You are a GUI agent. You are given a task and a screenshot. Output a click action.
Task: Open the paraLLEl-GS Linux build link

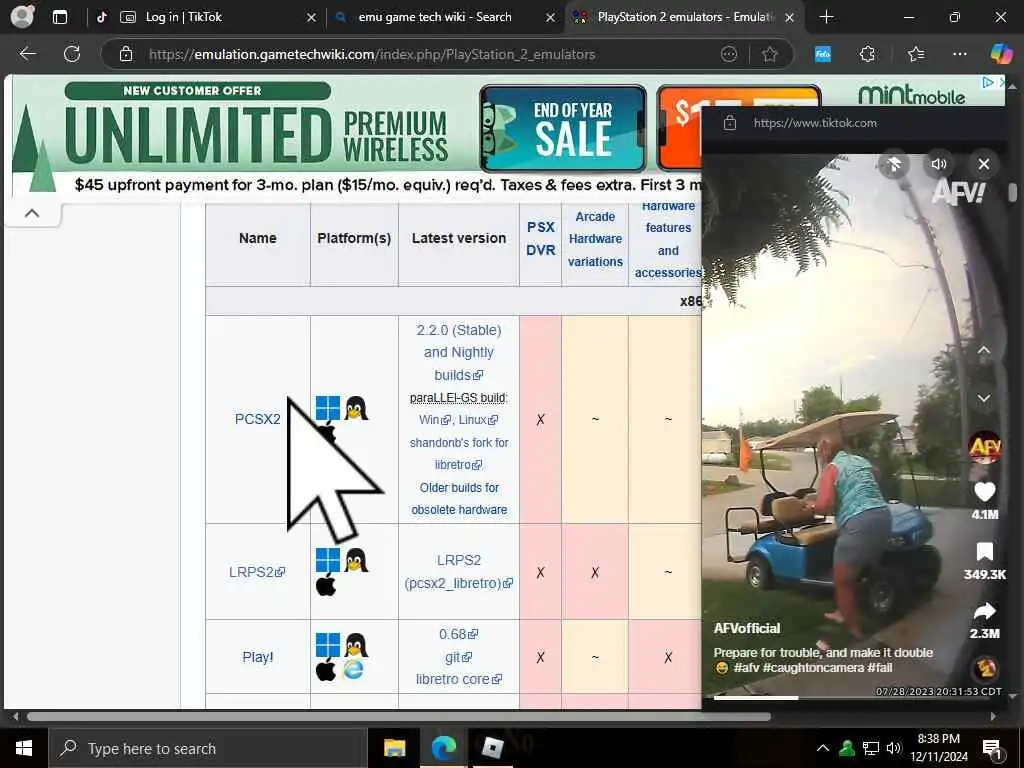click(x=478, y=420)
